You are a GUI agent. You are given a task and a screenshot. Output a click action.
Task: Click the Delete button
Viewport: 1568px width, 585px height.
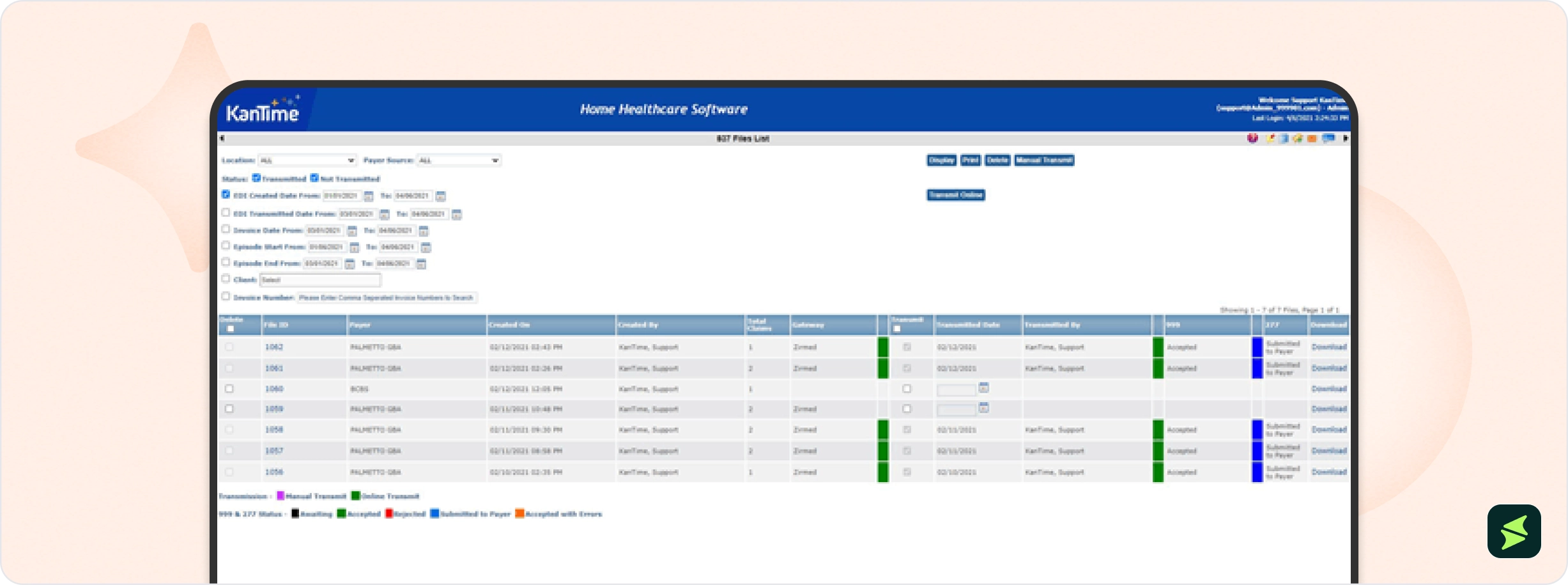(997, 160)
